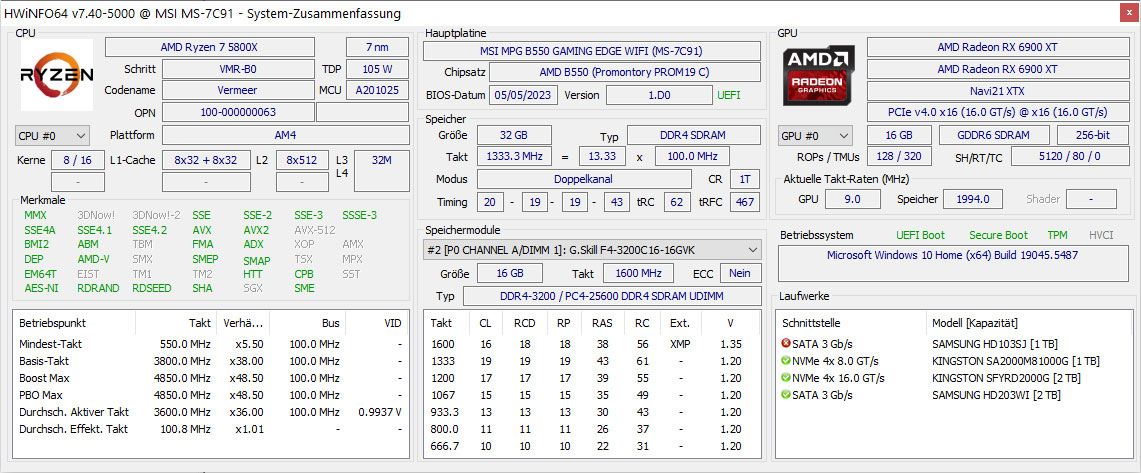1141x473 pixels.
Task: Select the 933.3 memory timing row
Action: 592,412
